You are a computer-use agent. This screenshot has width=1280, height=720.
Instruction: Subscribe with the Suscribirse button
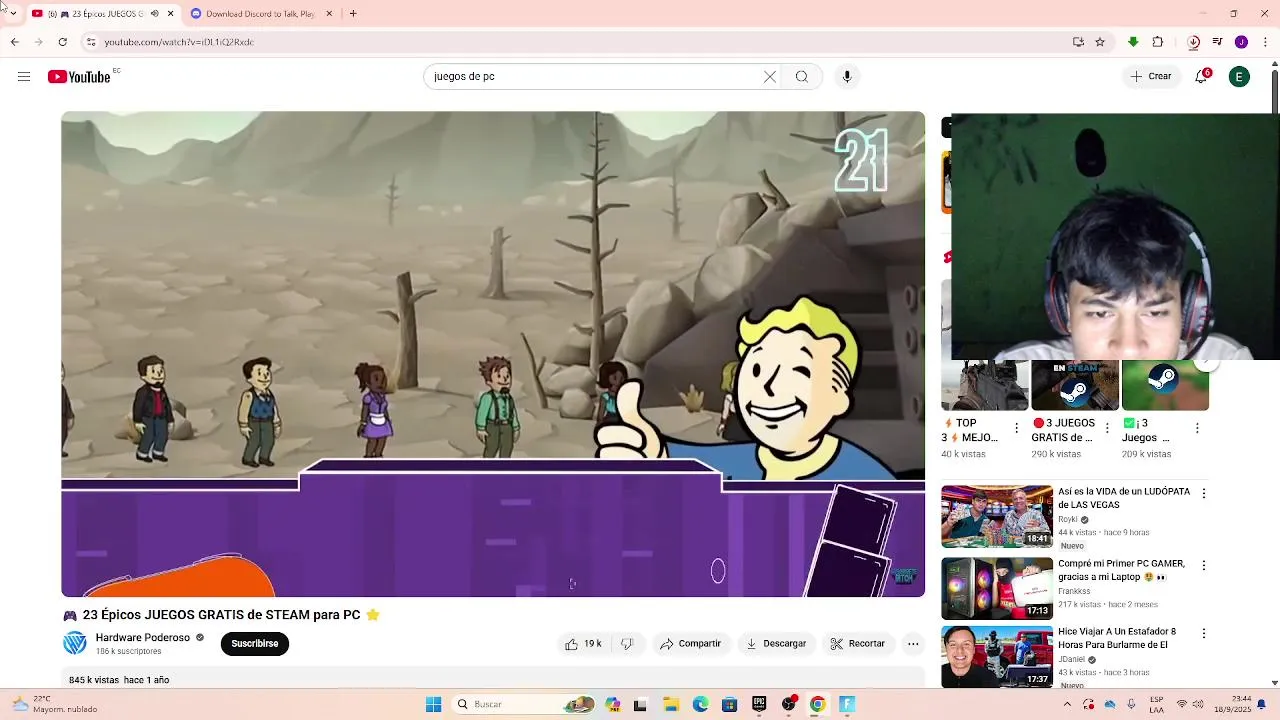tap(255, 644)
